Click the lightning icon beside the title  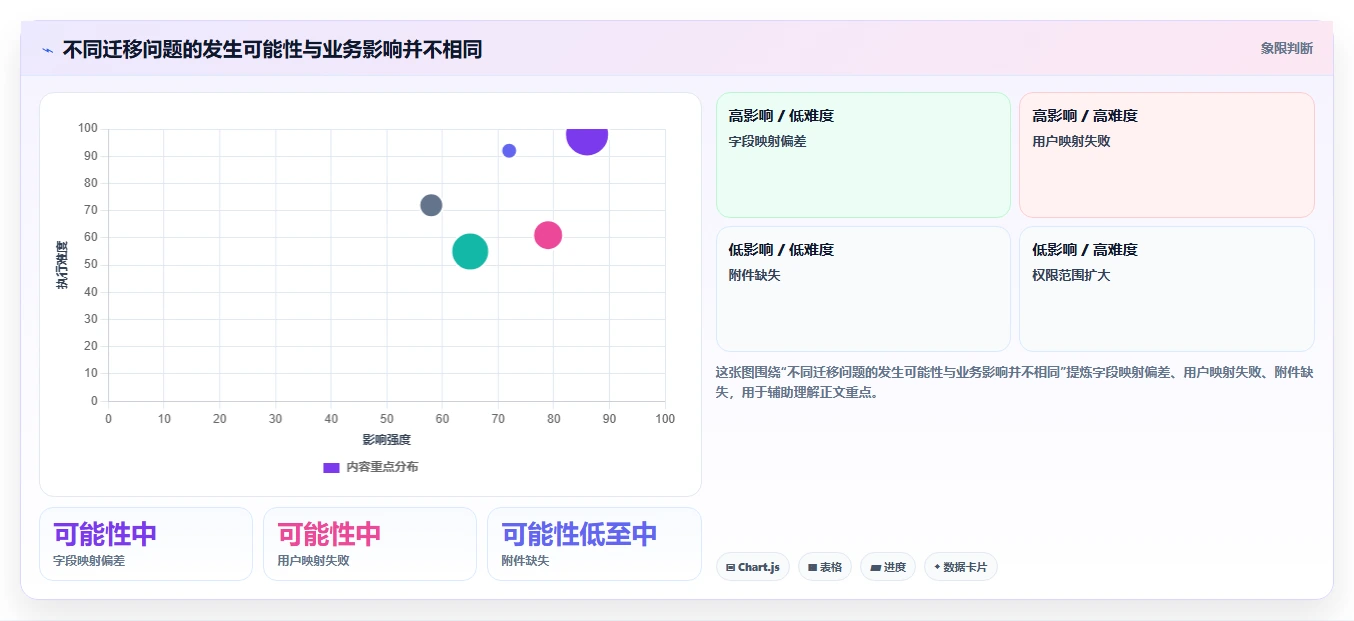pos(47,50)
